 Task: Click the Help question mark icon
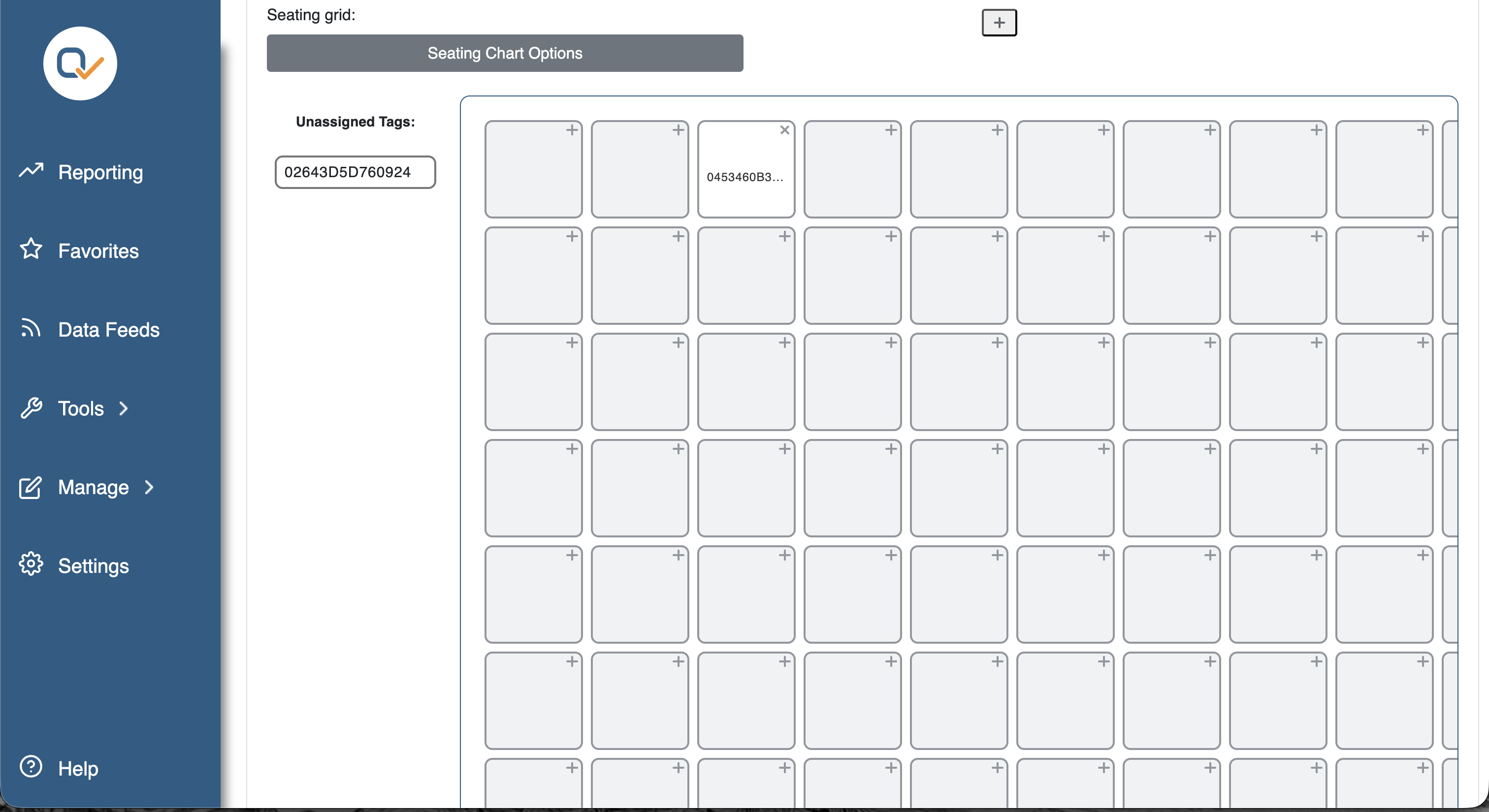click(x=31, y=766)
